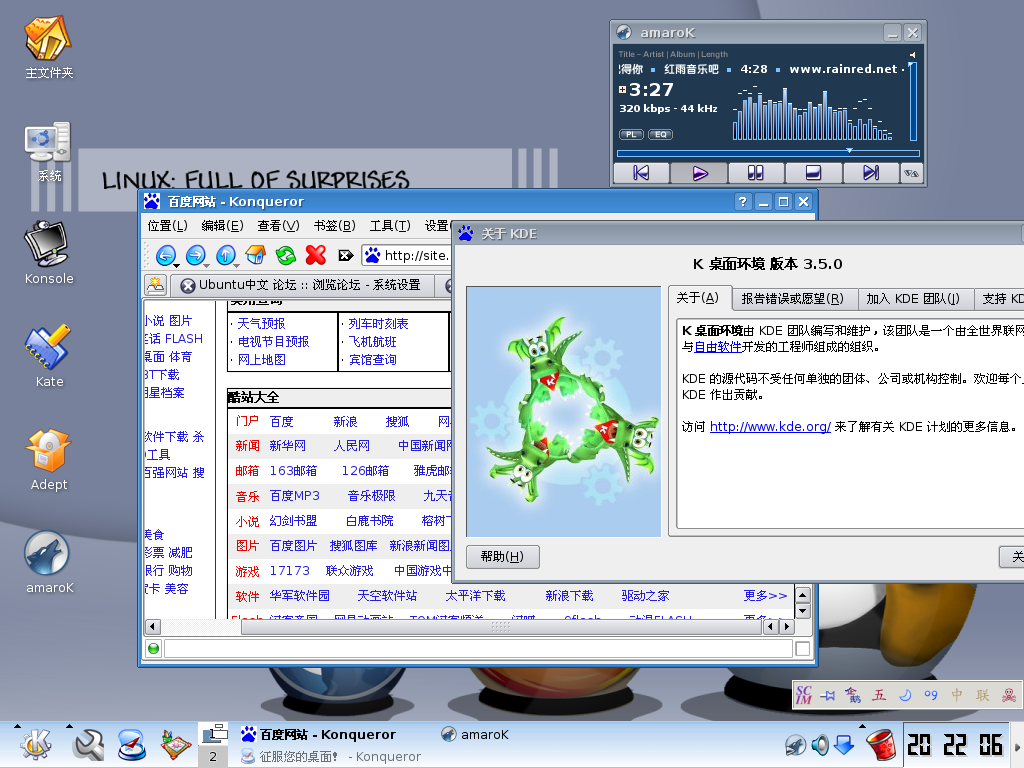Click the home icon in Konqueror toolbar
Image resolution: width=1024 pixels, height=768 pixels.
point(255,255)
